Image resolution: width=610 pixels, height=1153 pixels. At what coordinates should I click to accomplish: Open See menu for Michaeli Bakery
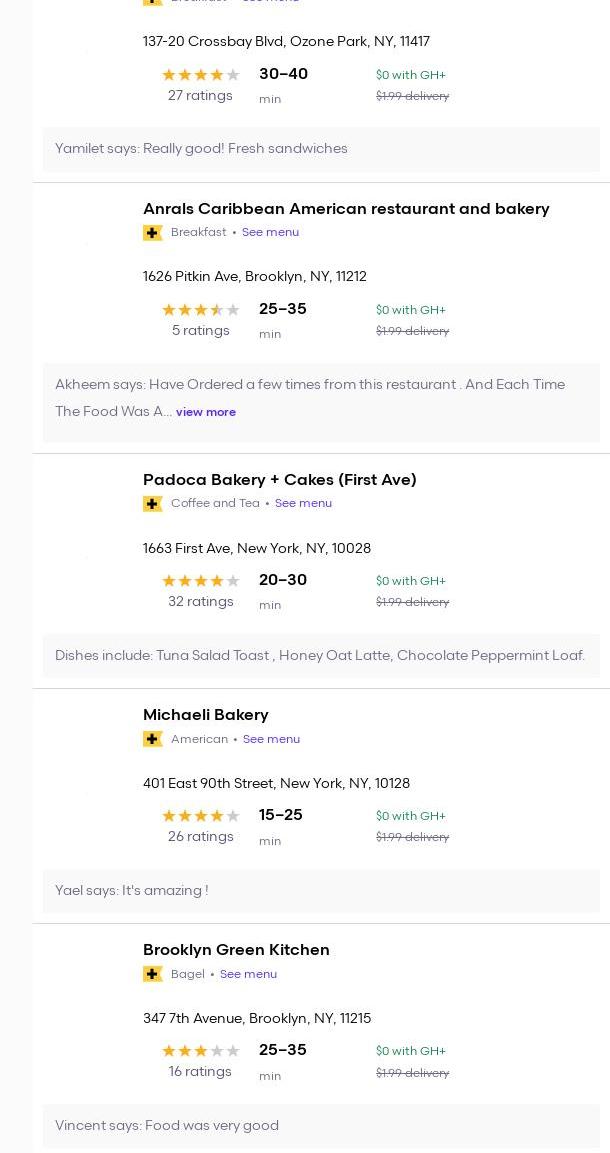[271, 739]
